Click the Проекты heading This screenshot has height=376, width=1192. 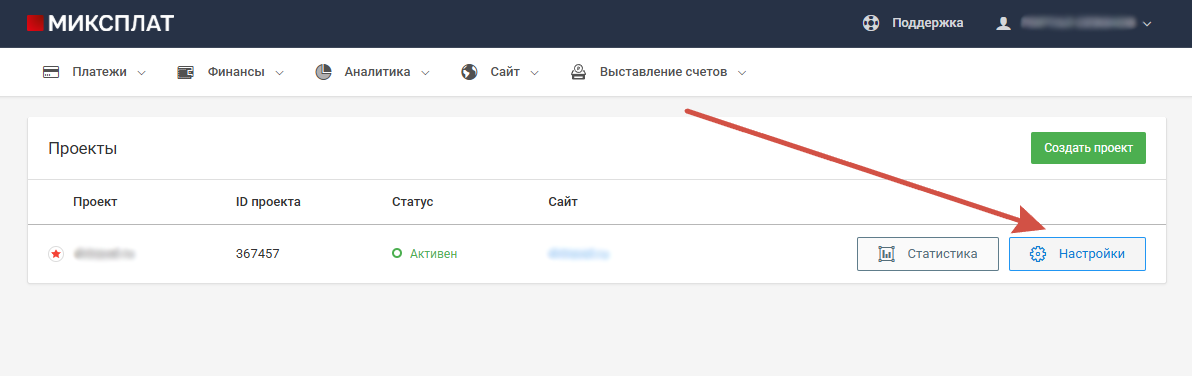click(x=83, y=149)
